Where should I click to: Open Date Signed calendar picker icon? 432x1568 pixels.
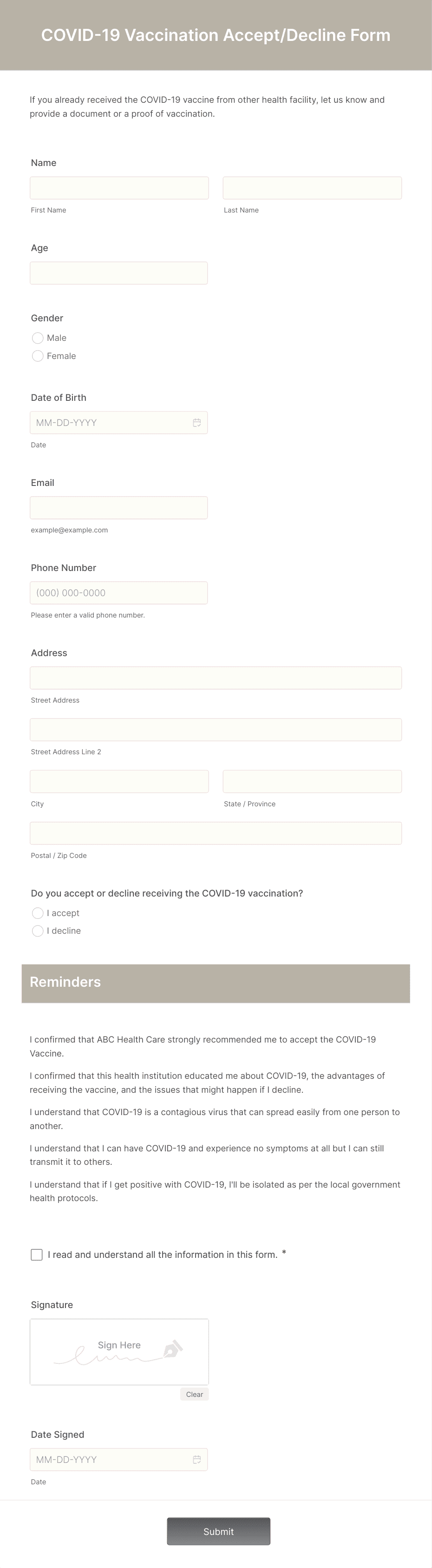pos(196,1460)
